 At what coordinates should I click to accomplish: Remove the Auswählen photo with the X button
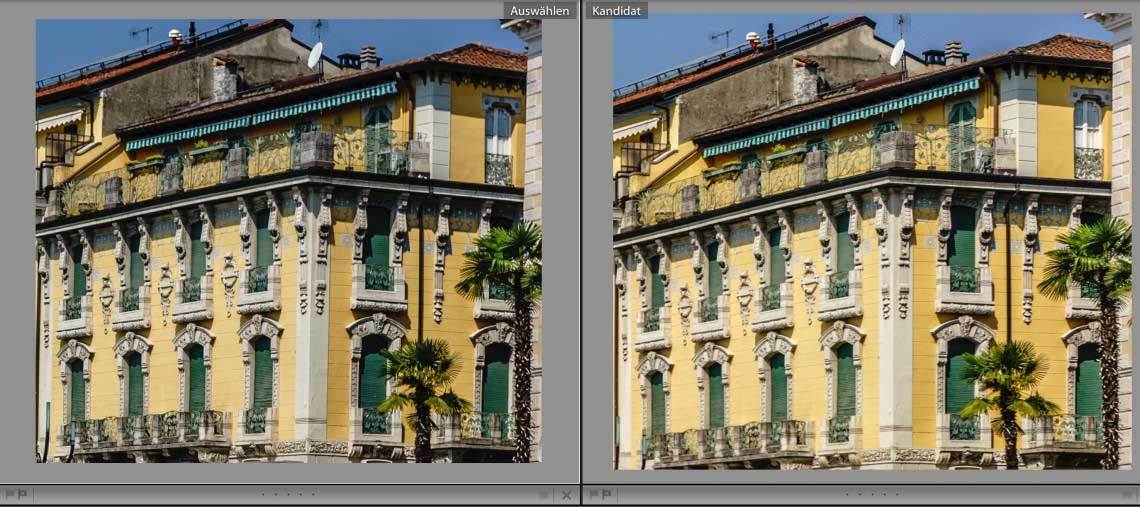pyautogui.click(x=566, y=495)
